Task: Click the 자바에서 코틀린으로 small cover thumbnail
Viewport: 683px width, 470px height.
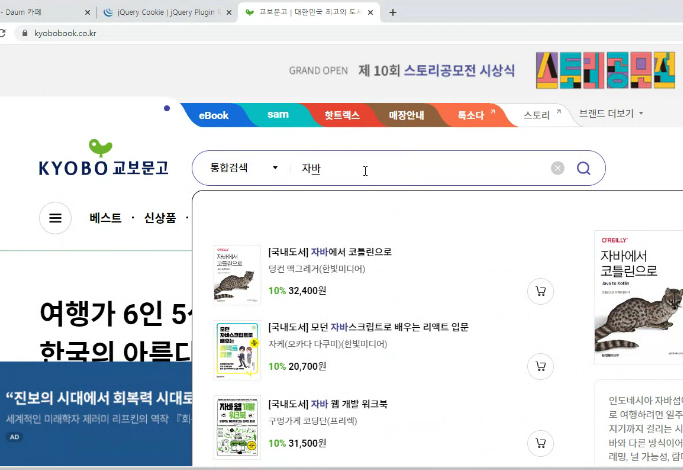Action: pos(237,275)
